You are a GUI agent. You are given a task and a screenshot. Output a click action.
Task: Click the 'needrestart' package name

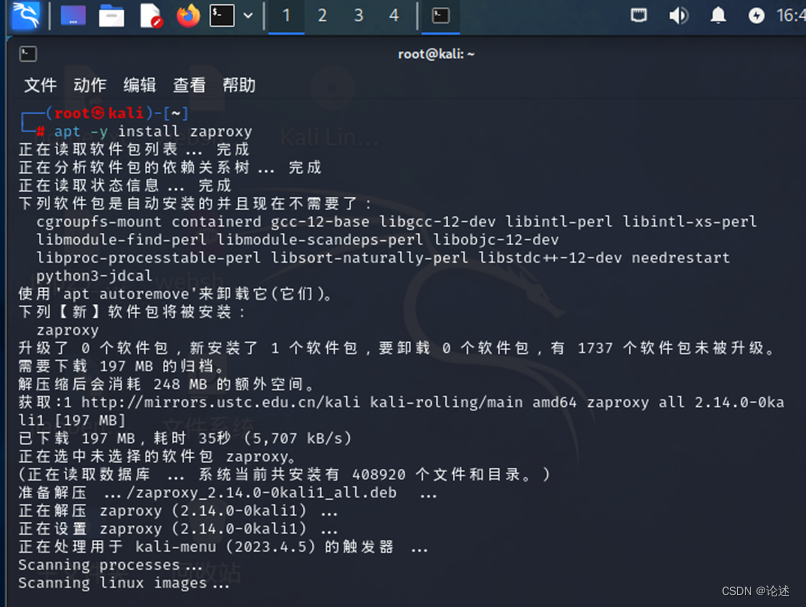pyautogui.click(x=681, y=258)
